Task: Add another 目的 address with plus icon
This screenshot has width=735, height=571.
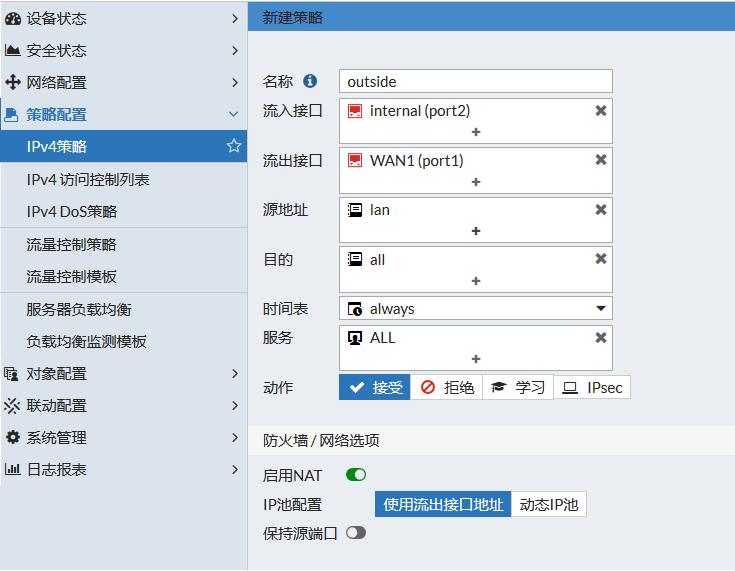Action: point(476,281)
